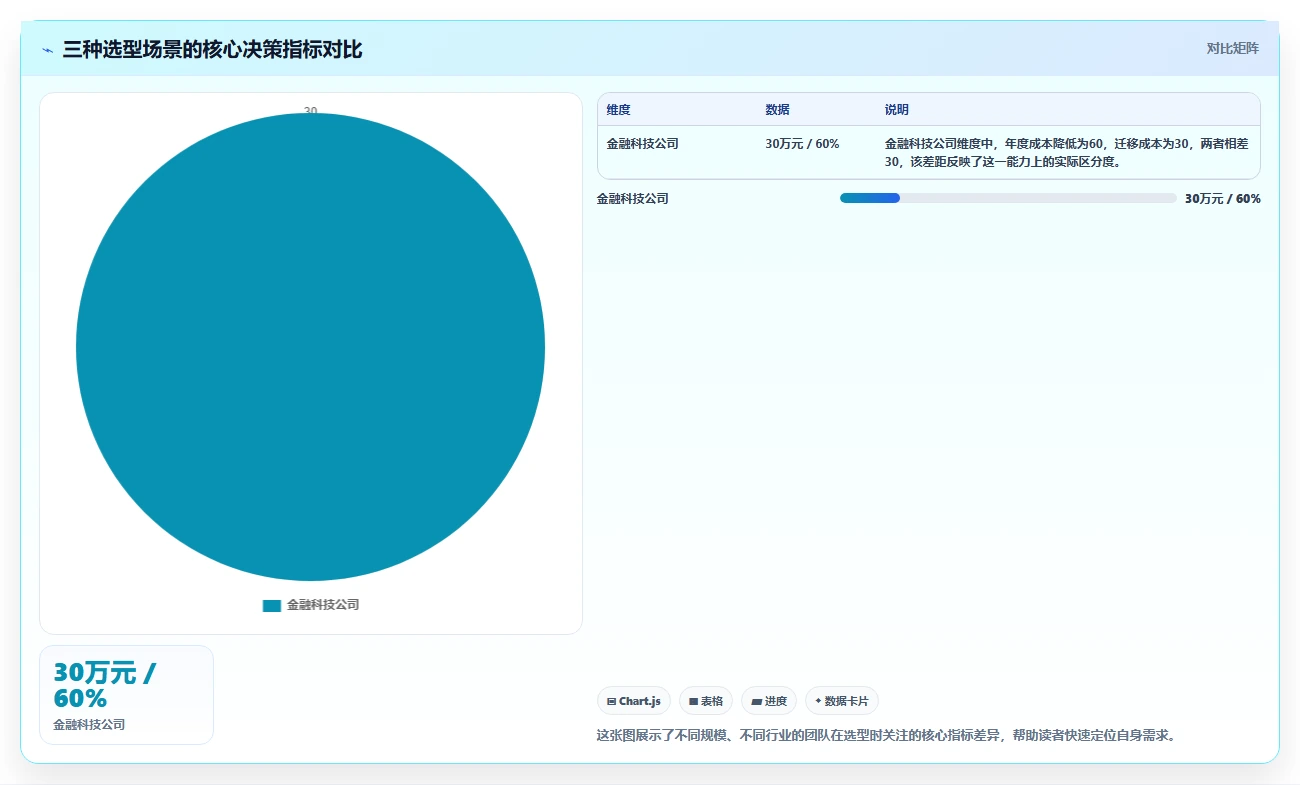Click the Chart.js tag

click(634, 701)
